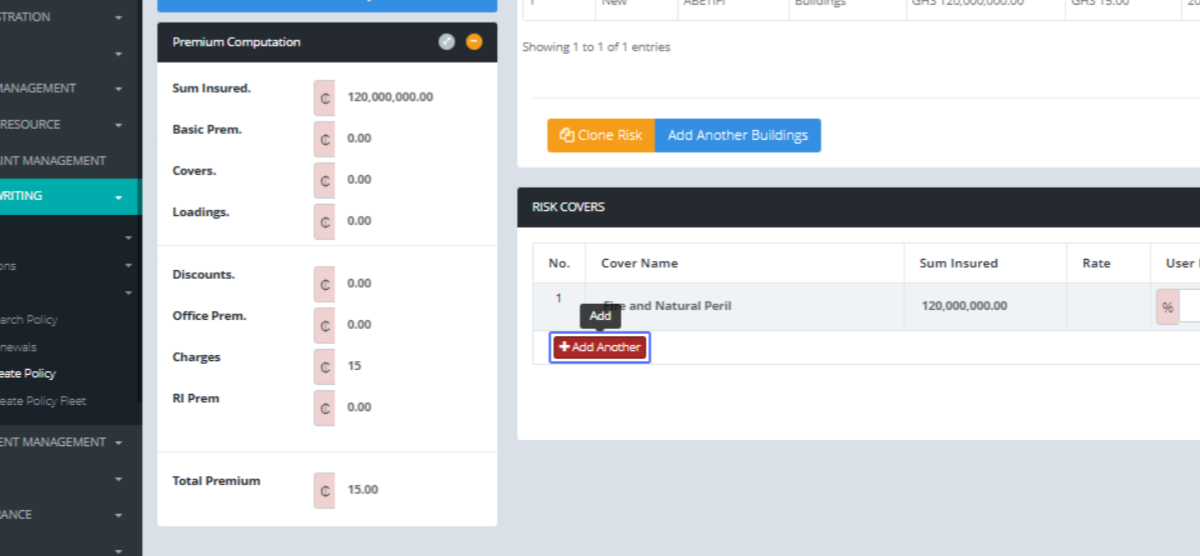Click the percent icon in the User Rate column
Image resolution: width=1200 pixels, height=556 pixels.
[x=1167, y=306]
